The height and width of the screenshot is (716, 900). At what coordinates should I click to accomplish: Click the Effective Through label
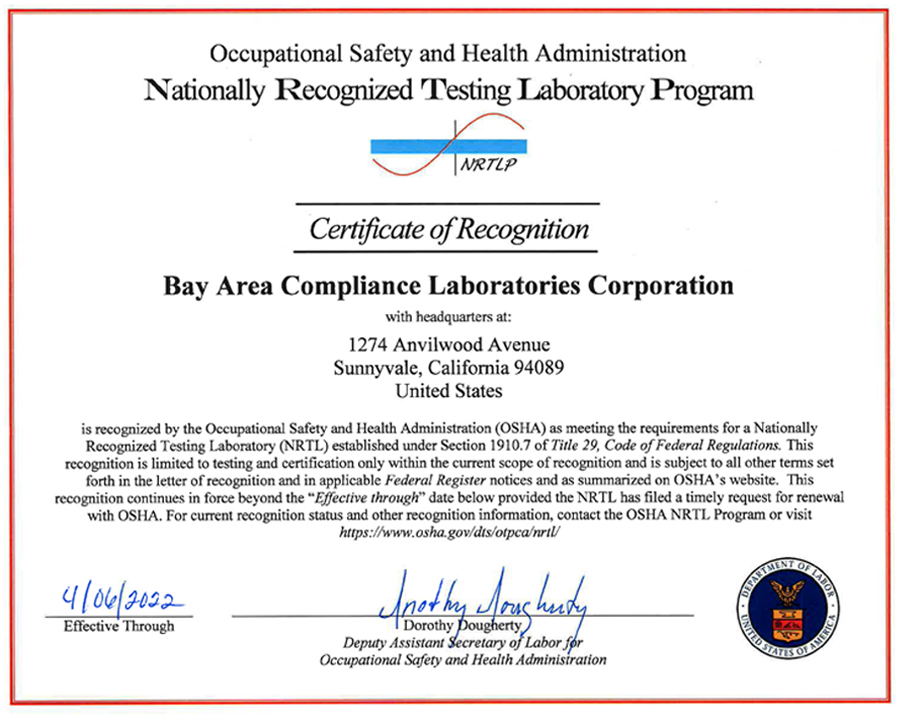119,626
